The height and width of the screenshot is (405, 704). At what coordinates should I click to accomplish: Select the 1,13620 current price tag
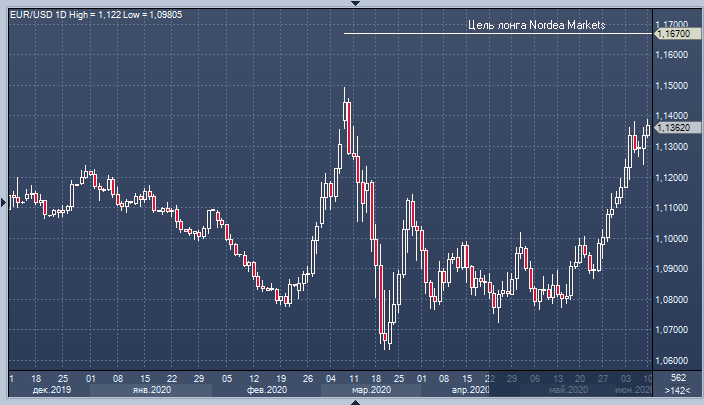tap(672, 128)
